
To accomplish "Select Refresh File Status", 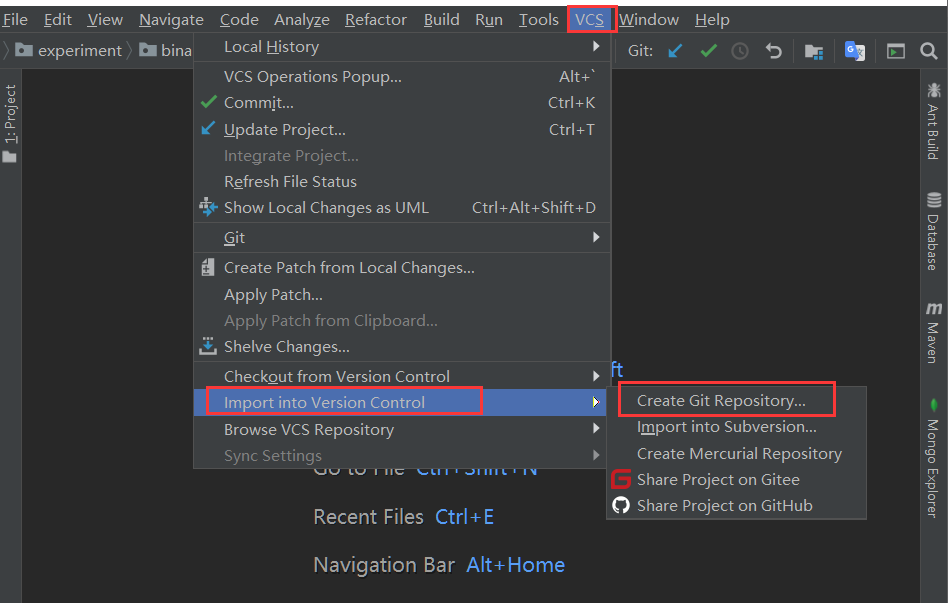I will click(x=402, y=181).
